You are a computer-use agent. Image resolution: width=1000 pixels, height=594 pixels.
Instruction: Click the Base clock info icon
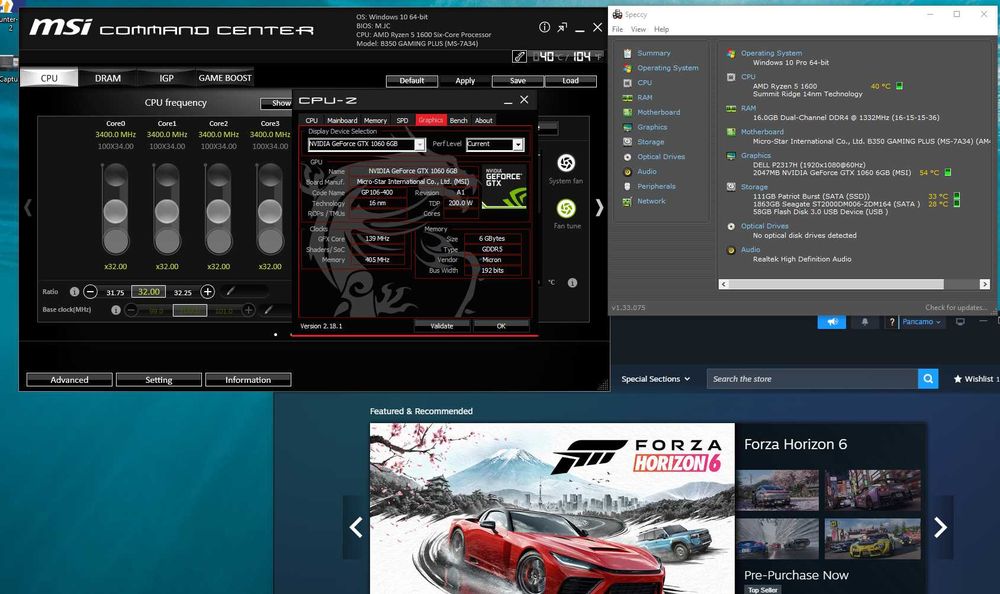click(115, 310)
